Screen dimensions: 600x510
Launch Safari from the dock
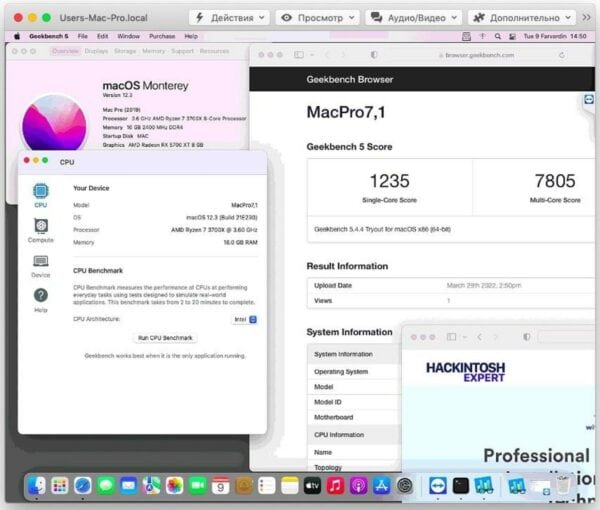83,486
